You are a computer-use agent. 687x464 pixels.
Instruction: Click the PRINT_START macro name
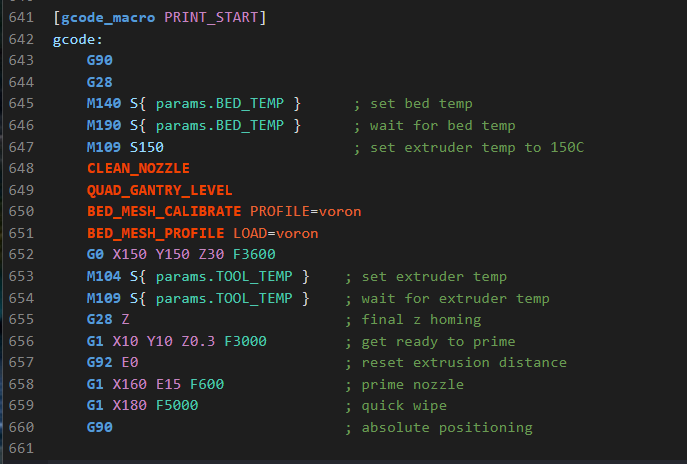(211, 18)
